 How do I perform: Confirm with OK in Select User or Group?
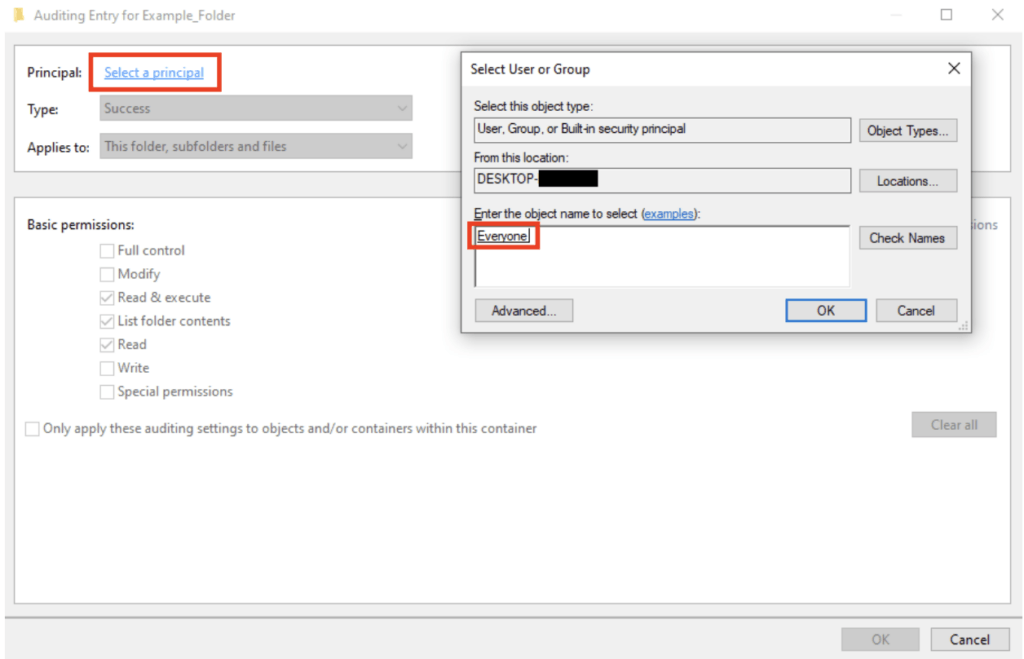[825, 310]
